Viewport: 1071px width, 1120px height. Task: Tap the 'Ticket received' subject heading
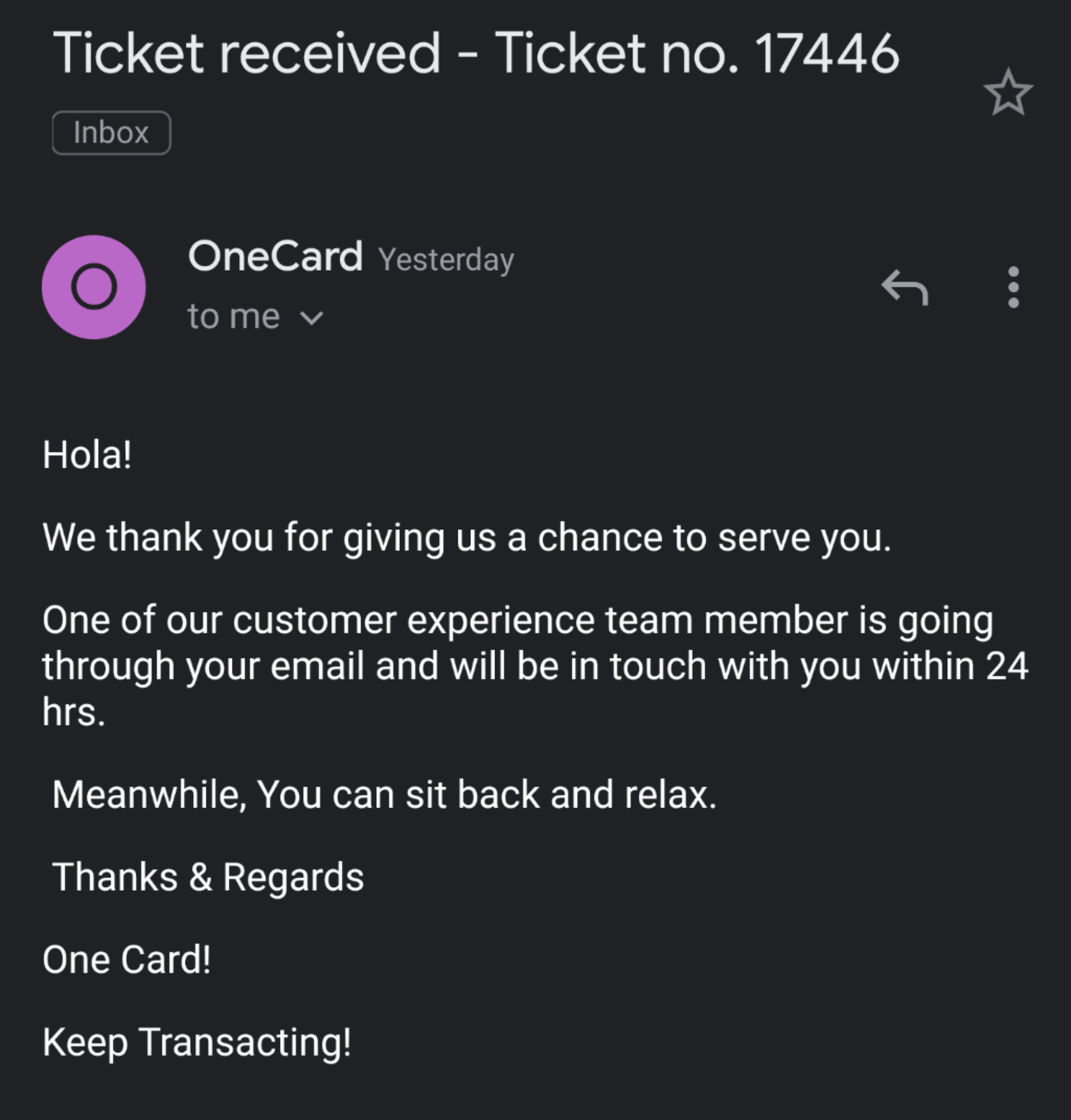click(x=247, y=53)
